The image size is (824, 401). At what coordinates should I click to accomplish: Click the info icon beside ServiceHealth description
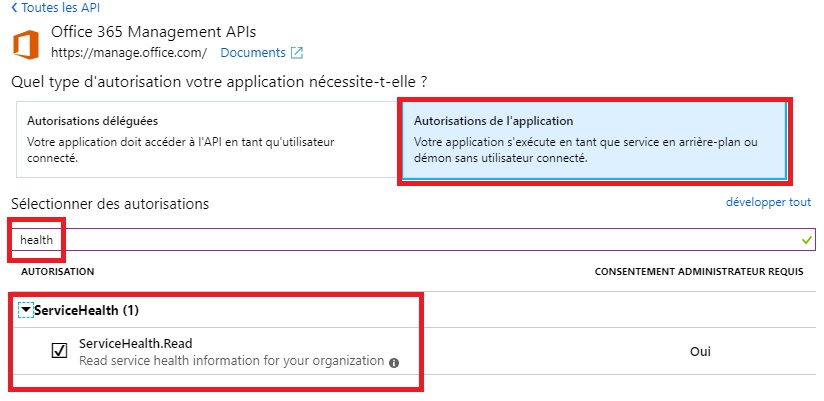[x=394, y=363]
